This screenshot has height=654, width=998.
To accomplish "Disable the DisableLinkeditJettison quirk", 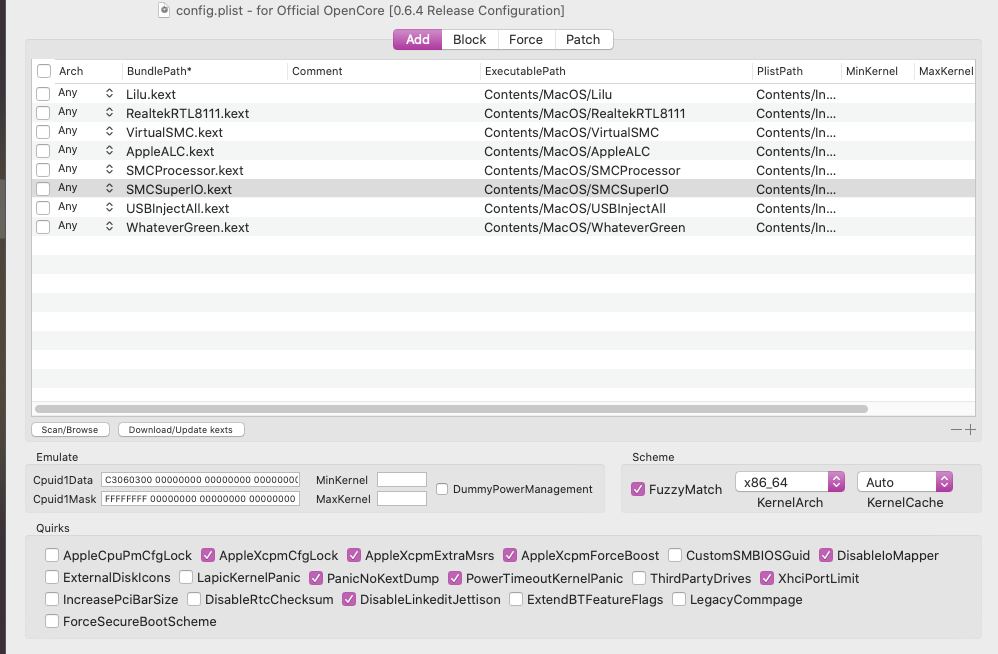I will click(349, 599).
